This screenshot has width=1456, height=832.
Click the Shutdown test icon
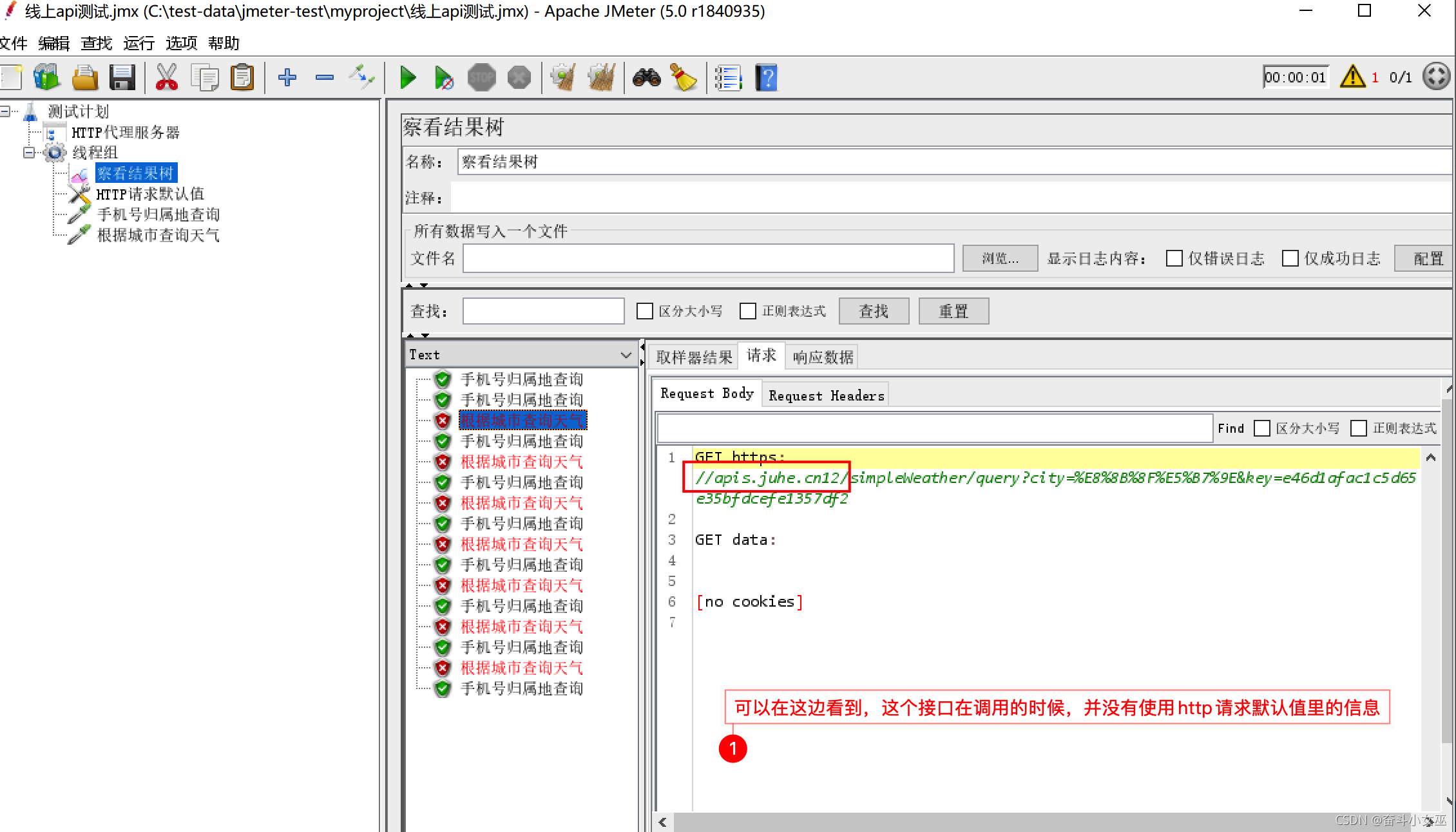[x=519, y=78]
